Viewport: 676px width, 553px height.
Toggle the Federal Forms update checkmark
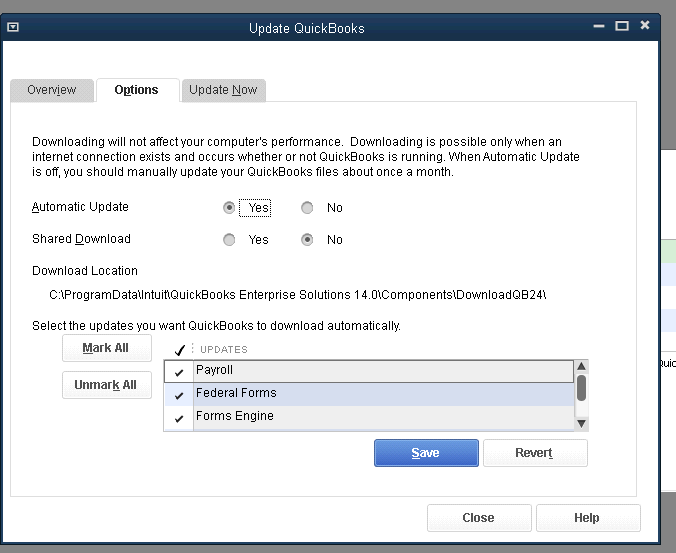point(179,395)
